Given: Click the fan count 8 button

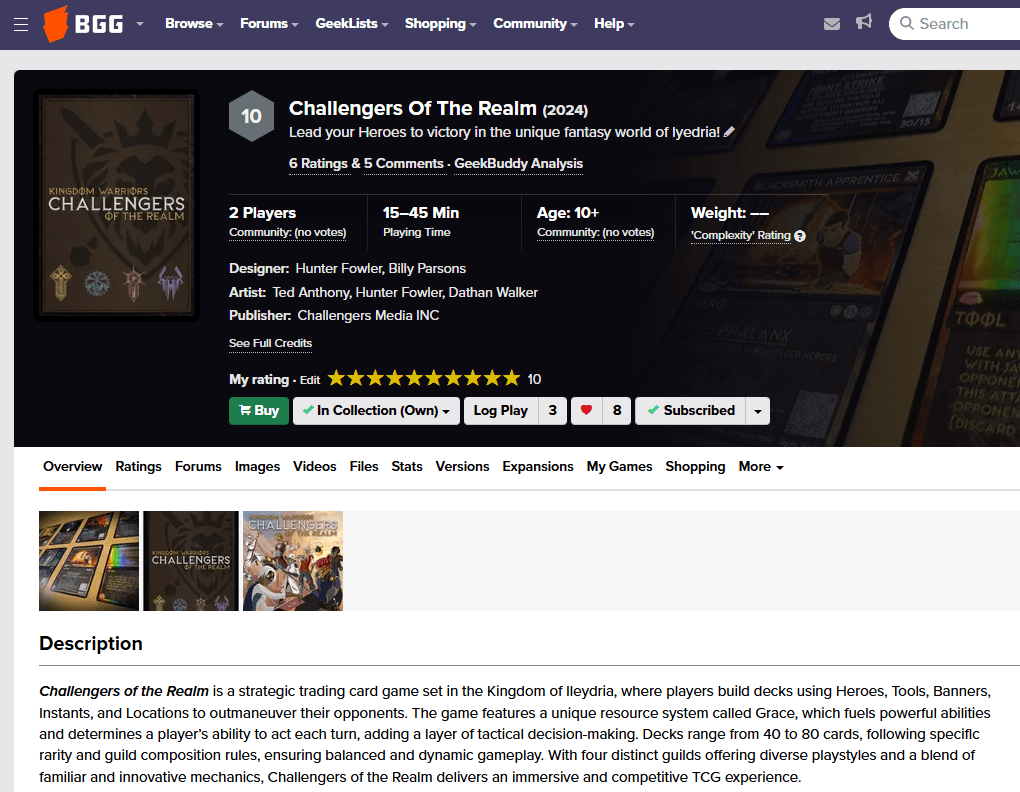Looking at the screenshot, I should [x=617, y=411].
